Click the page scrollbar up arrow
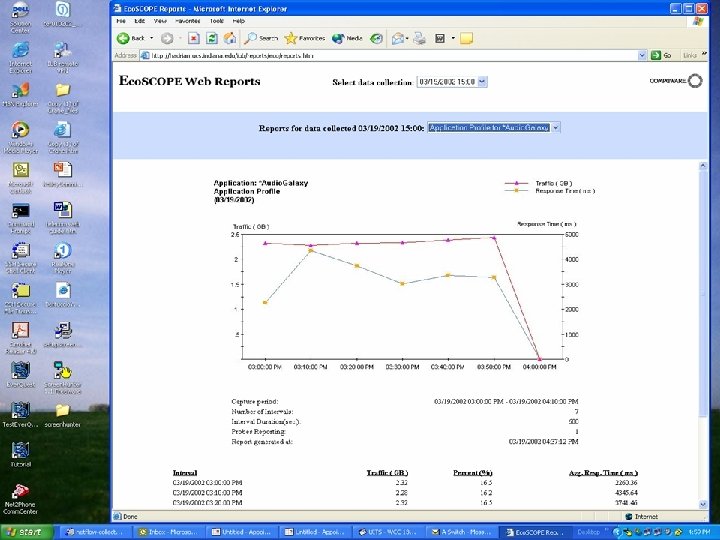Screen dimensions: 720x540 pyautogui.click(x=703, y=166)
